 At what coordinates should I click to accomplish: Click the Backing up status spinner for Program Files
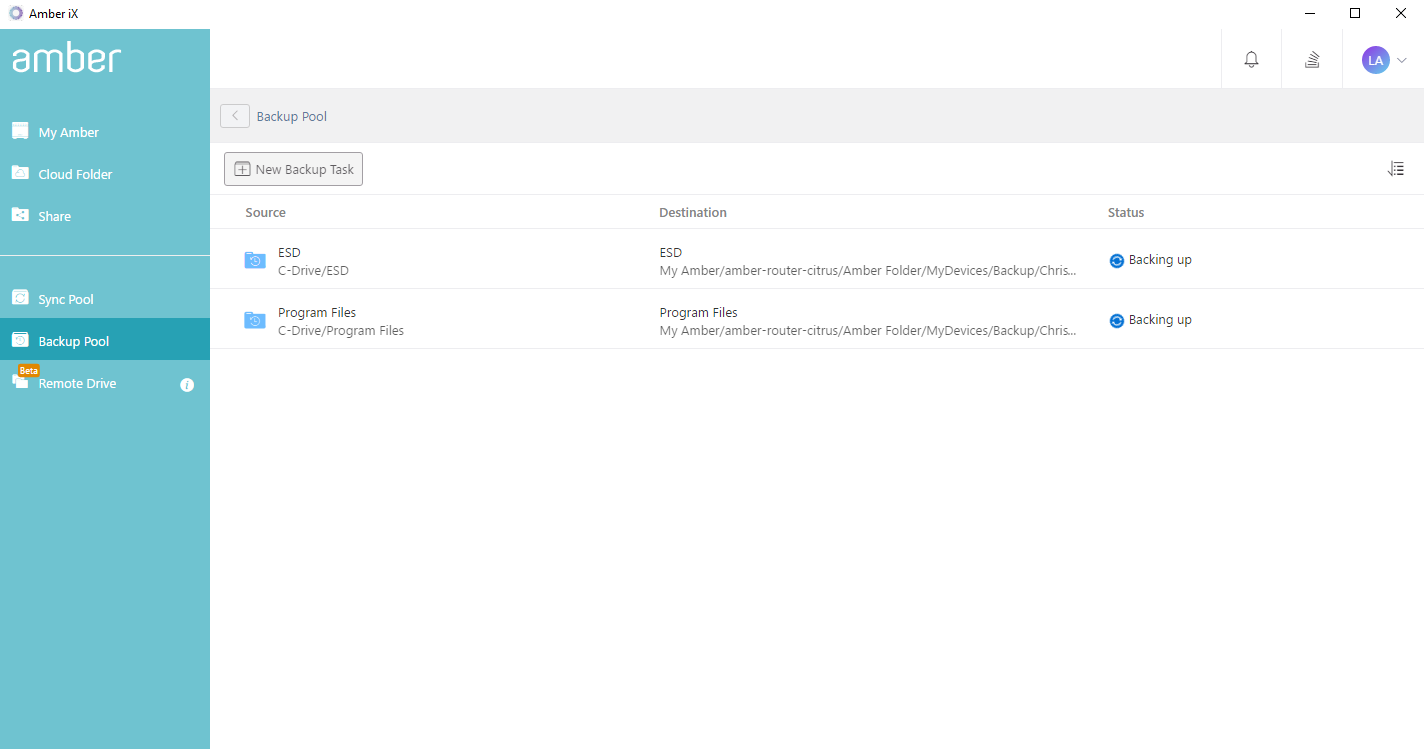pyautogui.click(x=1116, y=320)
